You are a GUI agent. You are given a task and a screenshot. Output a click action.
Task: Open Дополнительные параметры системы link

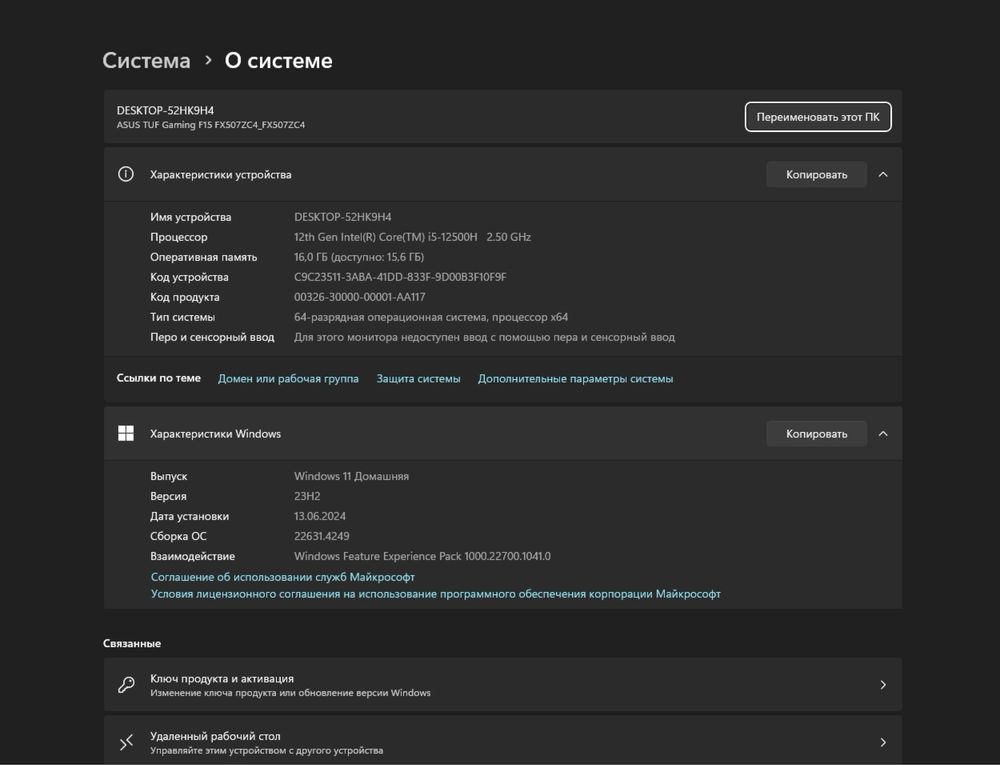pos(575,379)
